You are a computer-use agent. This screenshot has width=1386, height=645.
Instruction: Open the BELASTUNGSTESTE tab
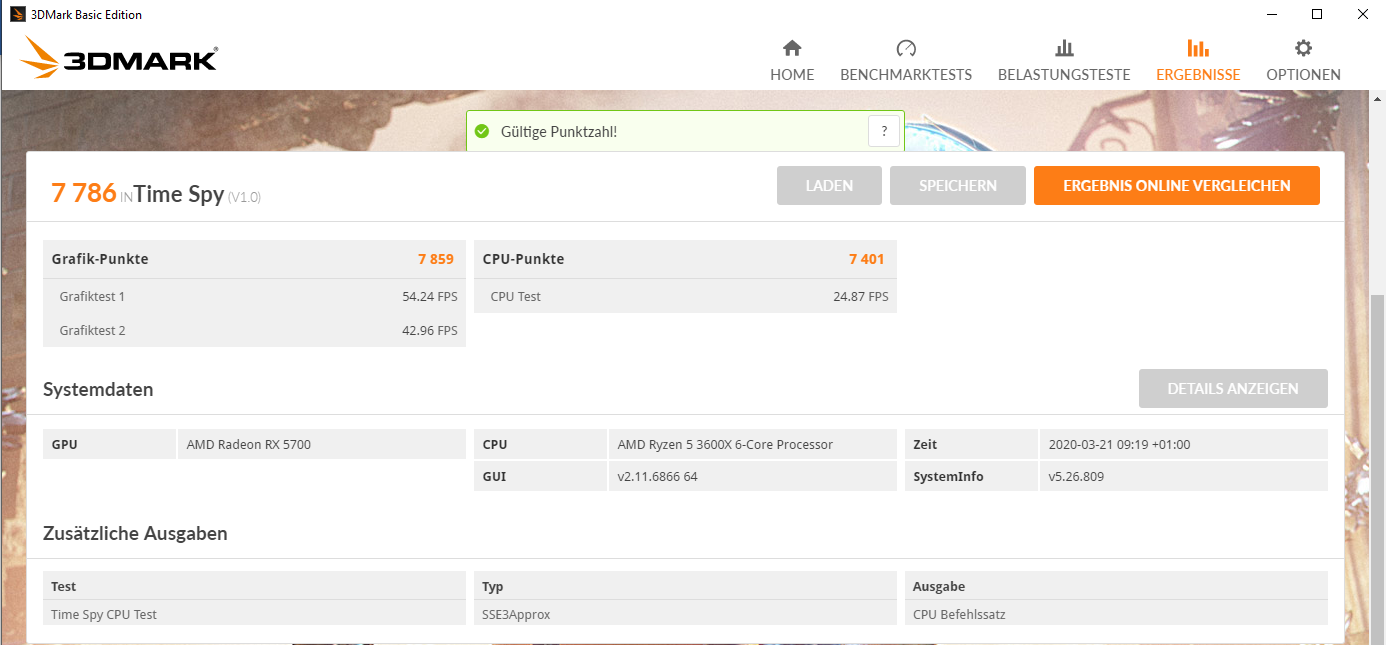point(1064,60)
